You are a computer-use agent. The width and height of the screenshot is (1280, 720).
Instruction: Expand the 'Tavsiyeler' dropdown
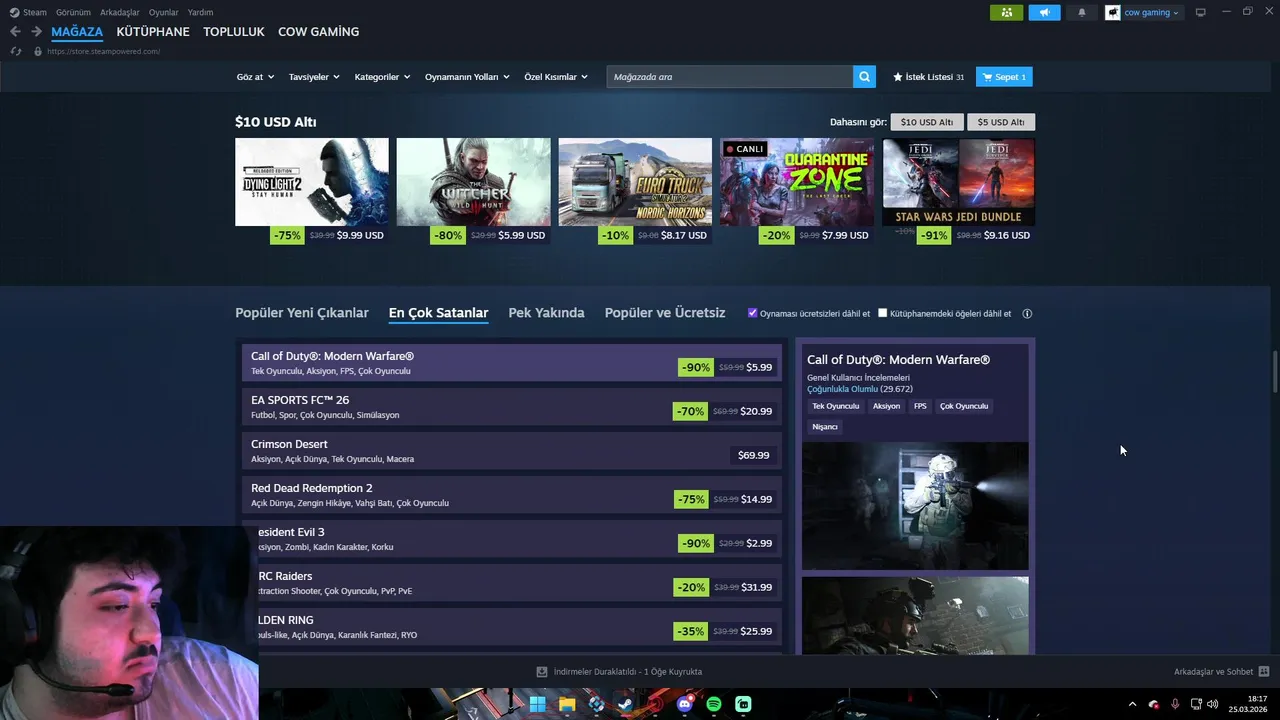314,77
